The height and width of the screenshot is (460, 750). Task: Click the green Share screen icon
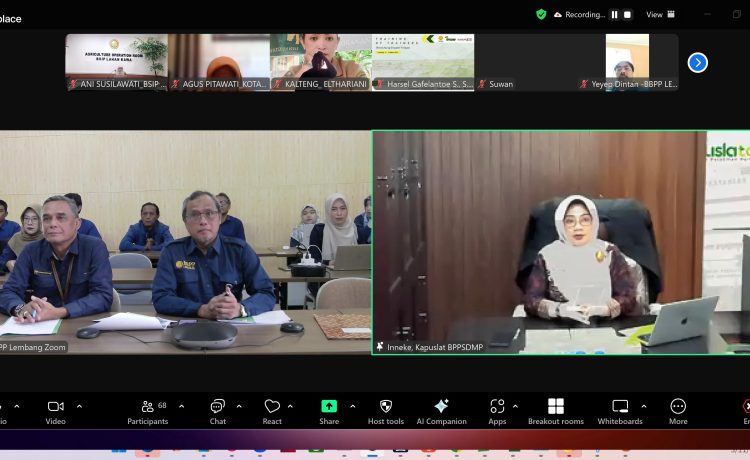click(328, 407)
